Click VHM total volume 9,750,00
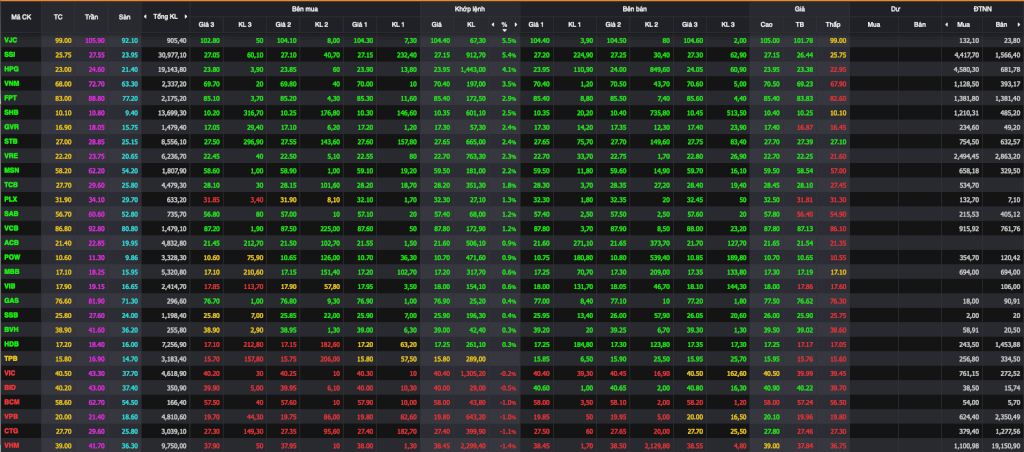This screenshot has width=1024, height=452. 175,444
